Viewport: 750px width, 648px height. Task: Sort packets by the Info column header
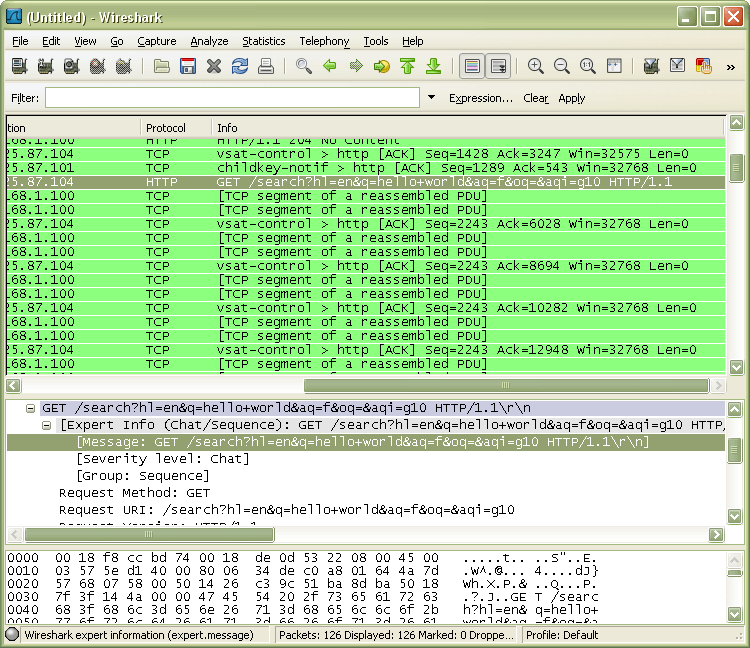pos(467,128)
